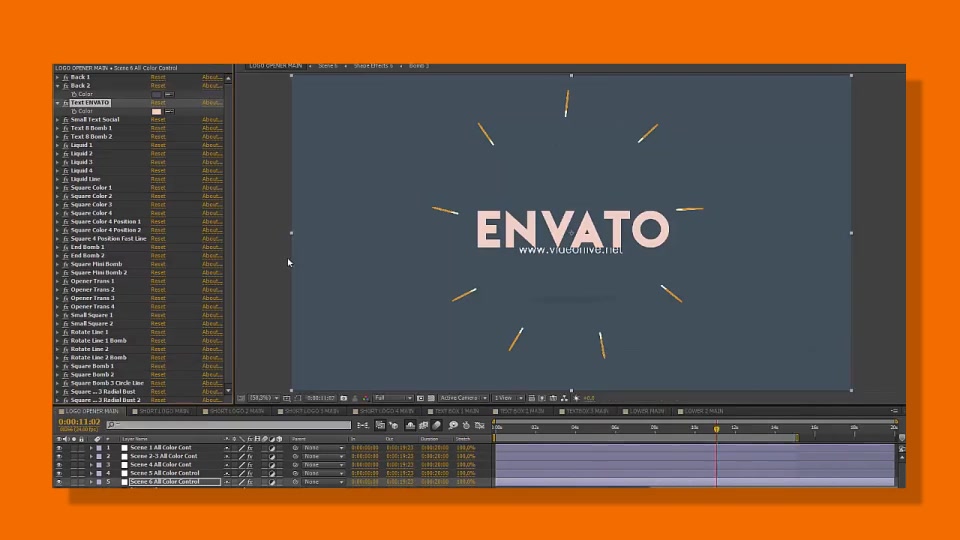Click About for Square Color 1 effect
The width and height of the screenshot is (960, 540).
pos(212,188)
